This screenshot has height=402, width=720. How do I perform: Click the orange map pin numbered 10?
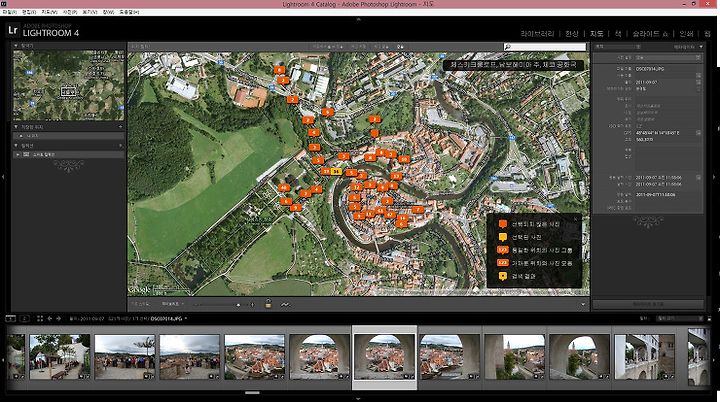(x=404, y=159)
